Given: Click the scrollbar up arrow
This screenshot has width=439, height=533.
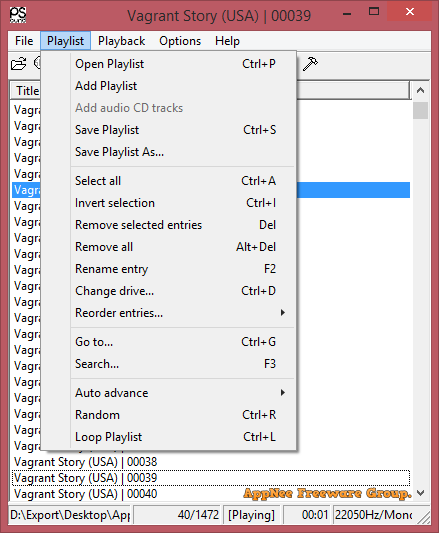Looking at the screenshot, I should [421, 90].
